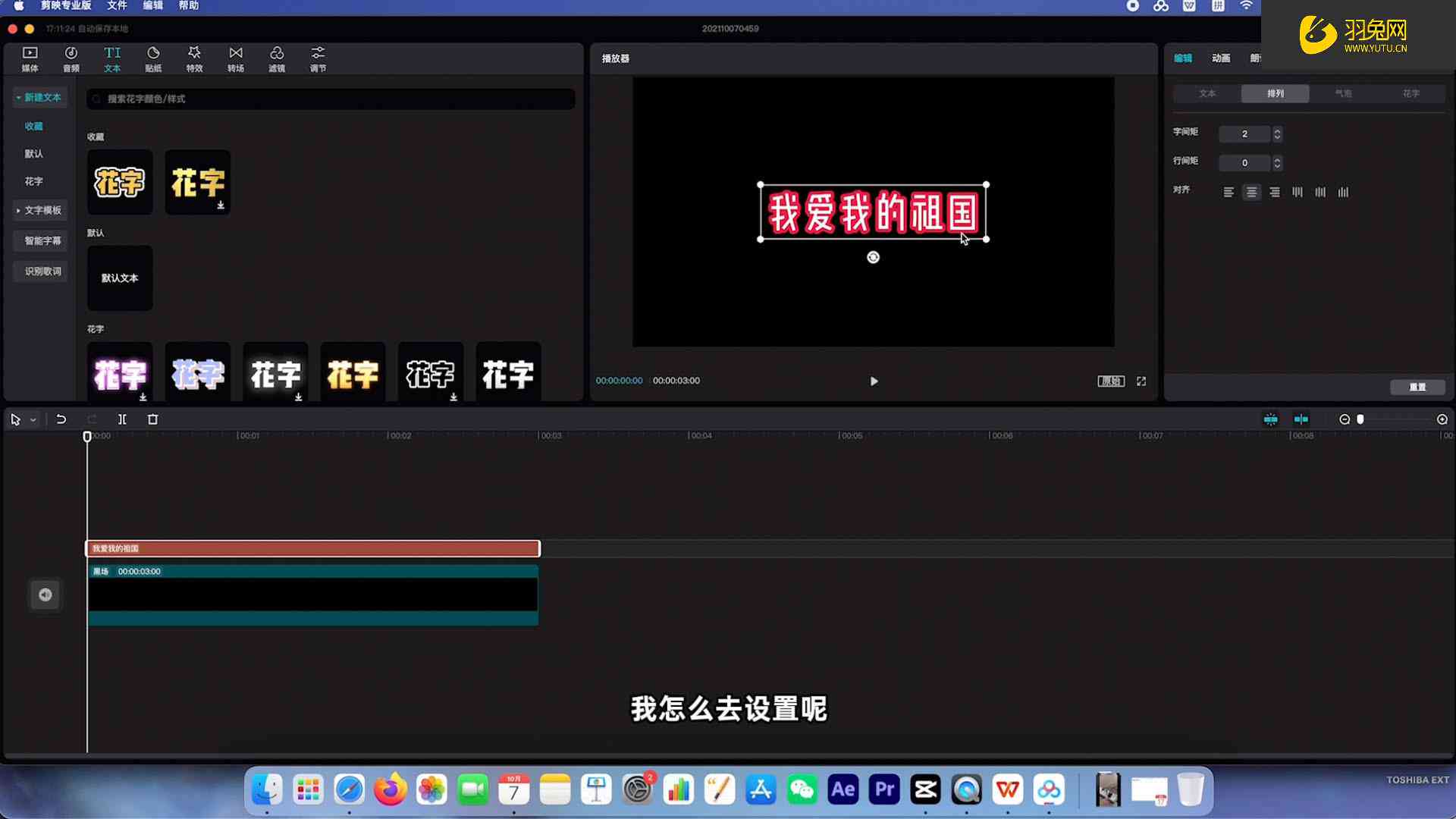Screen dimensions: 1456x819
Task: Open the 剪映专业版 app menu
Action: [x=66, y=6]
